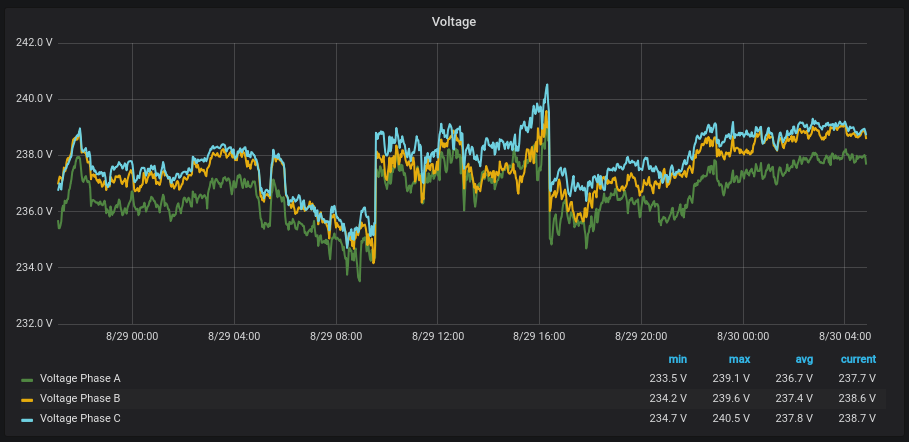The height and width of the screenshot is (442, 909).
Task: Click the green Phase A color swatch
Action: pyautogui.click(x=27, y=380)
